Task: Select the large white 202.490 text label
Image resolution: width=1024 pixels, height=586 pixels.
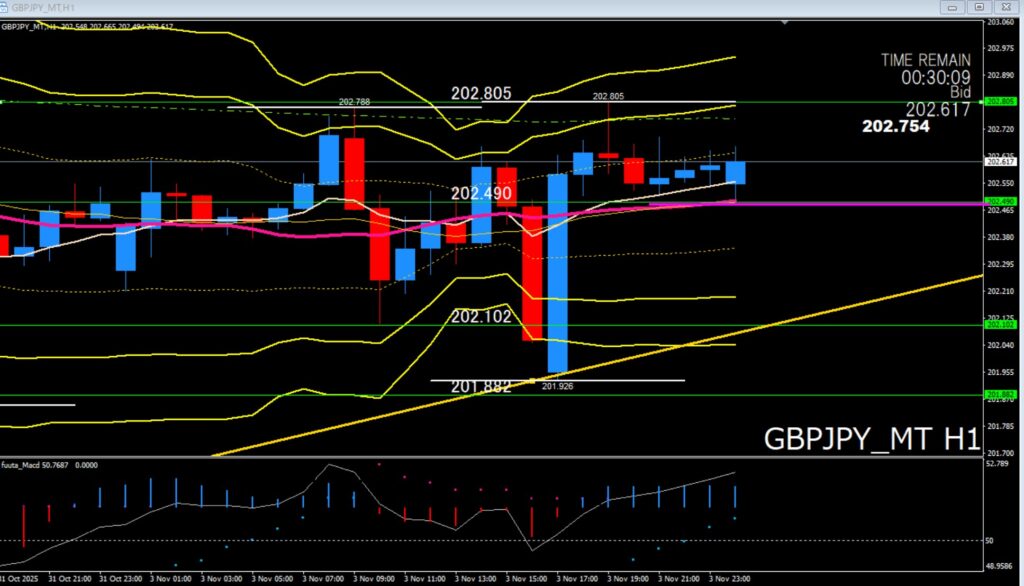Action: [x=482, y=193]
